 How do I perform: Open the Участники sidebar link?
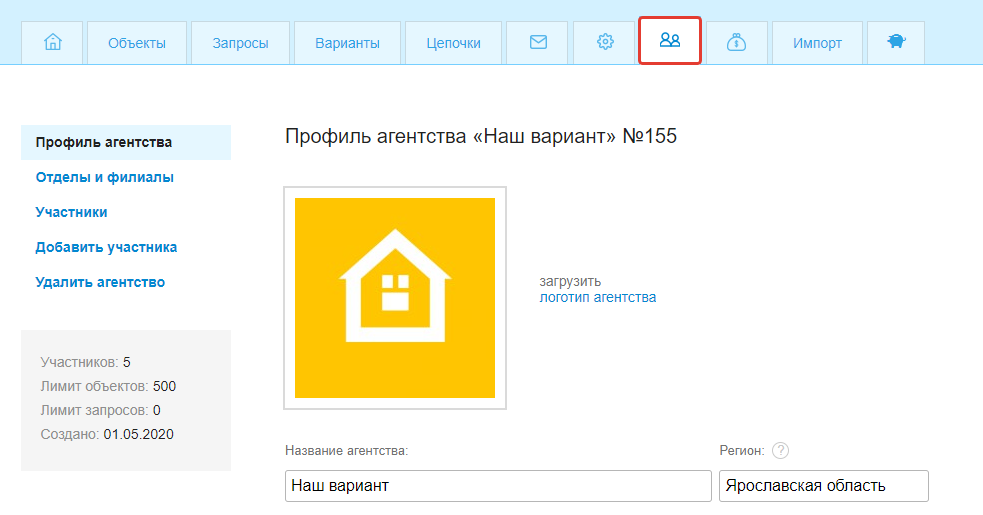72,212
